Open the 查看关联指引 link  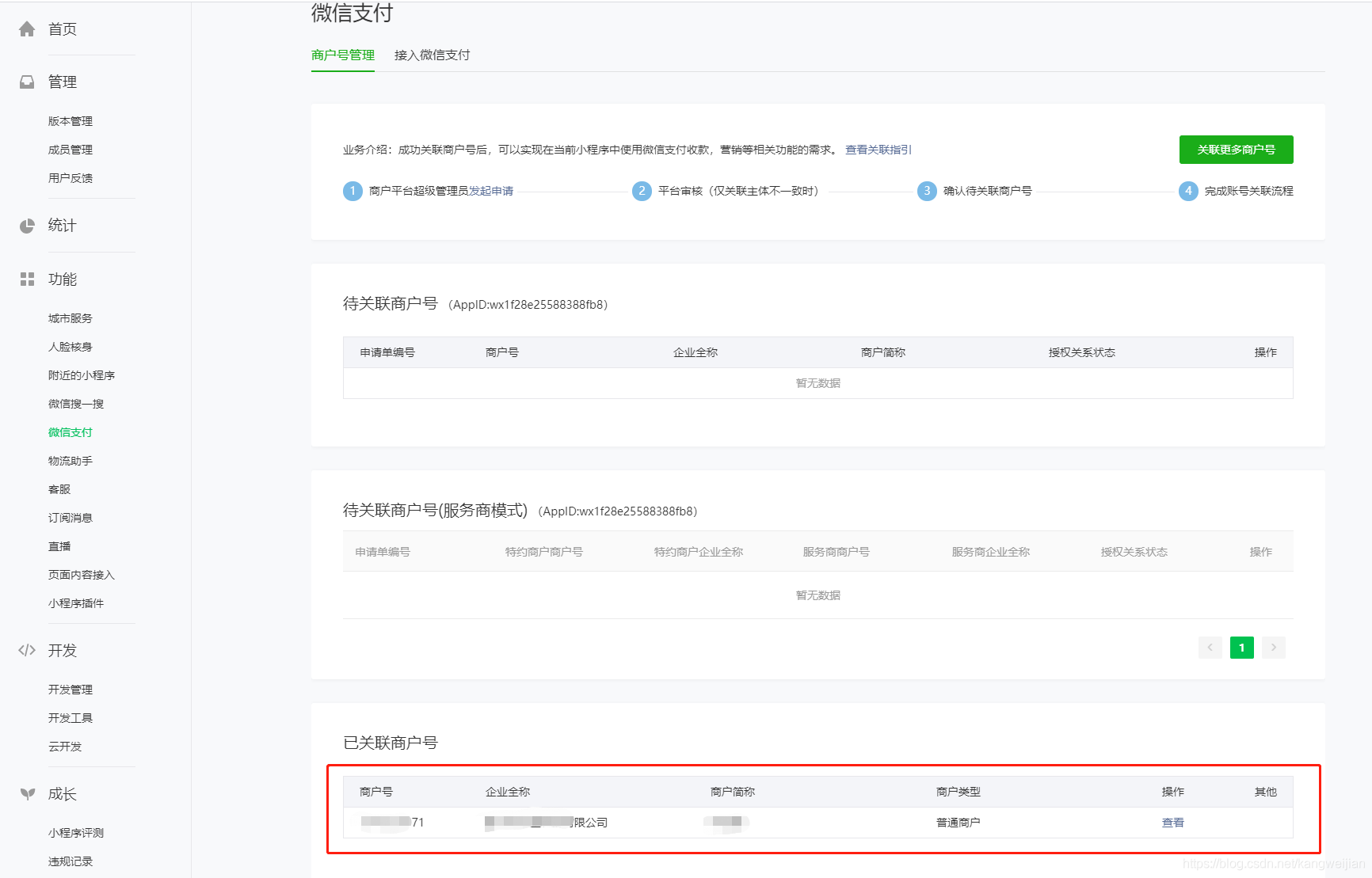(878, 150)
